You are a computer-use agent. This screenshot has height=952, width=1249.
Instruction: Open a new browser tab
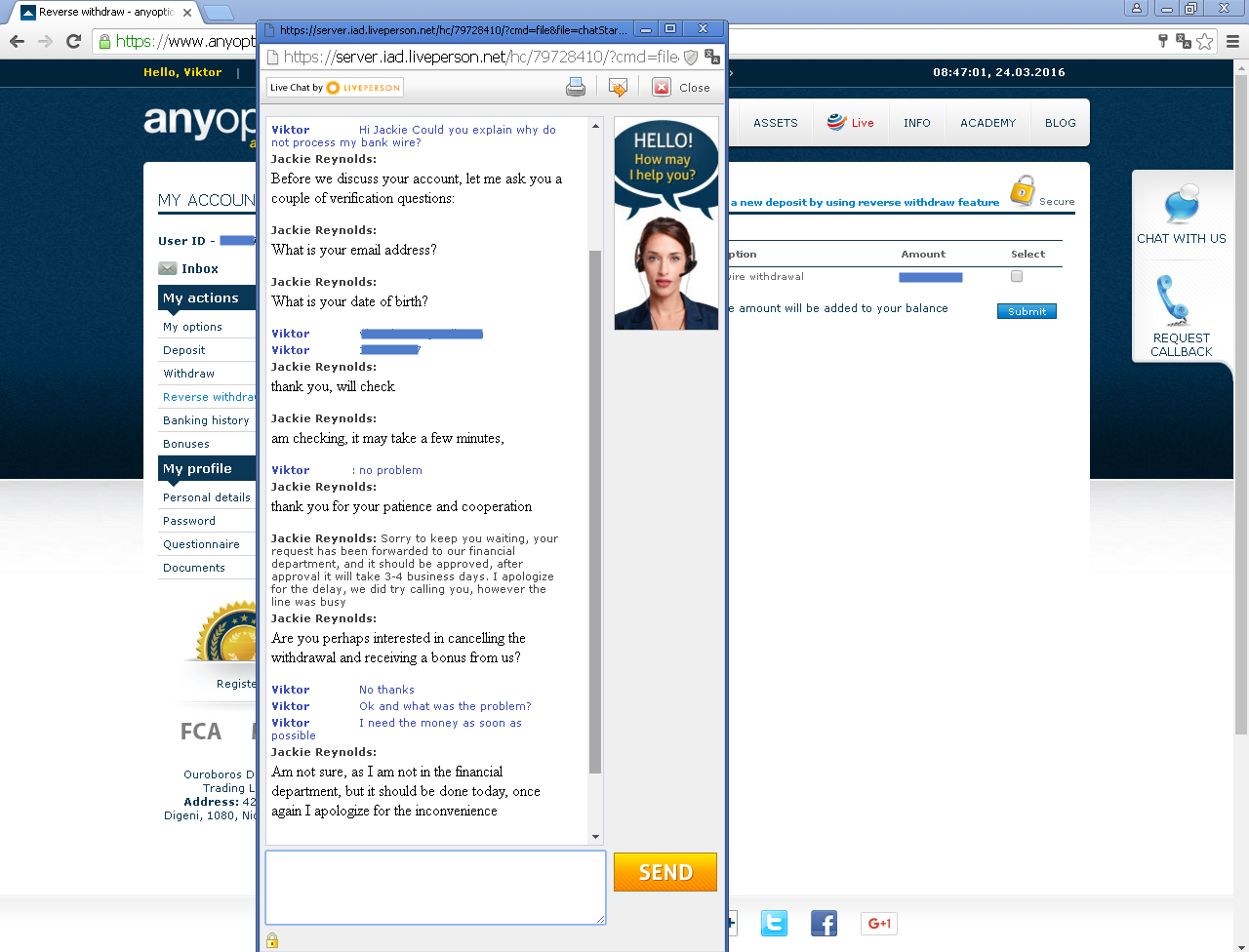tap(219, 13)
